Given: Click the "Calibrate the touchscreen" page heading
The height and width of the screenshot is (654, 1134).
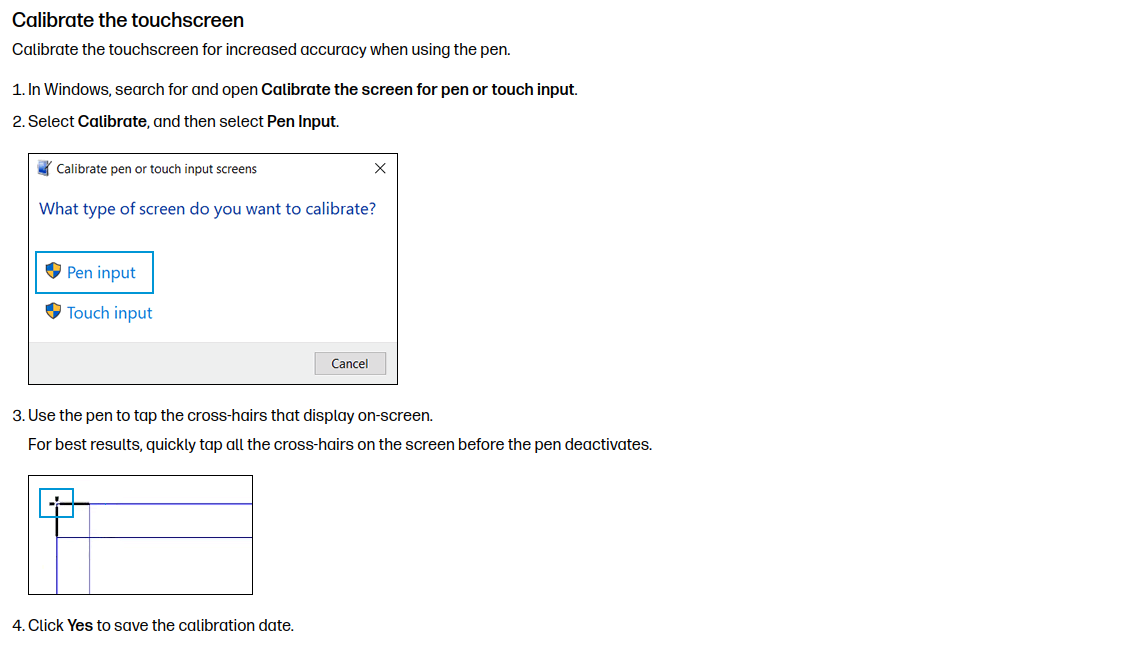Looking at the screenshot, I should [128, 20].
